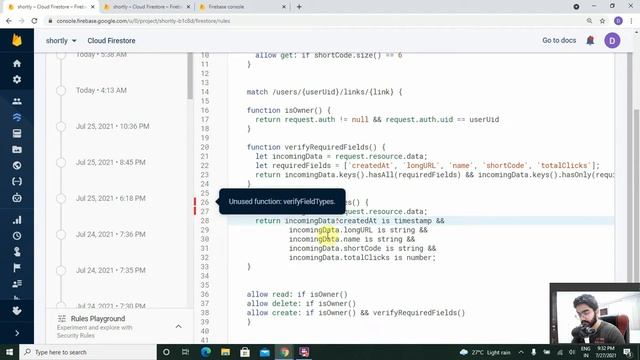Open Microsoft Store from taskbar
Image resolution: width=640 pixels, height=360 pixels.
244,352
